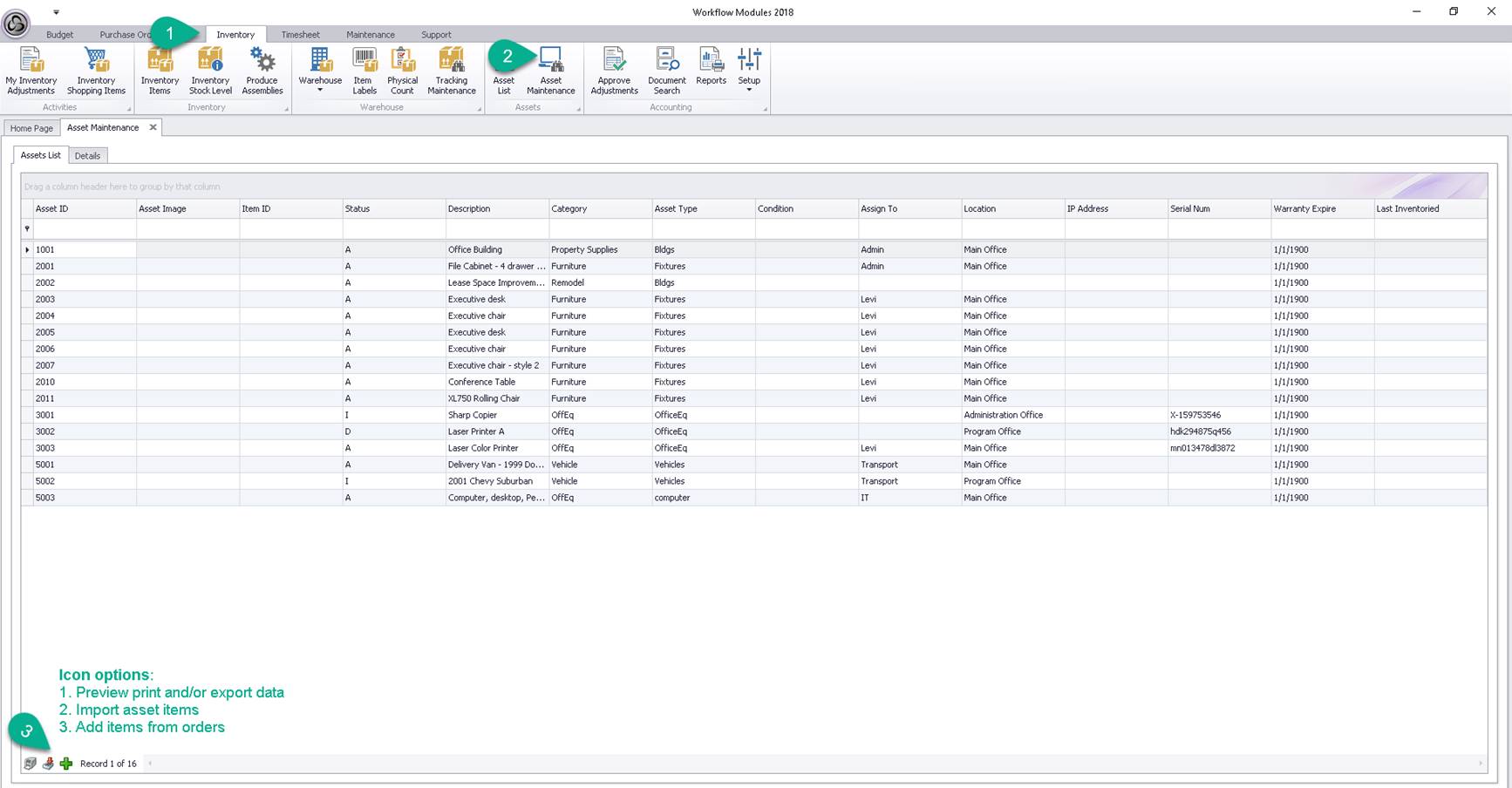
Task: Go to the Home Page tab
Action: tap(31, 128)
